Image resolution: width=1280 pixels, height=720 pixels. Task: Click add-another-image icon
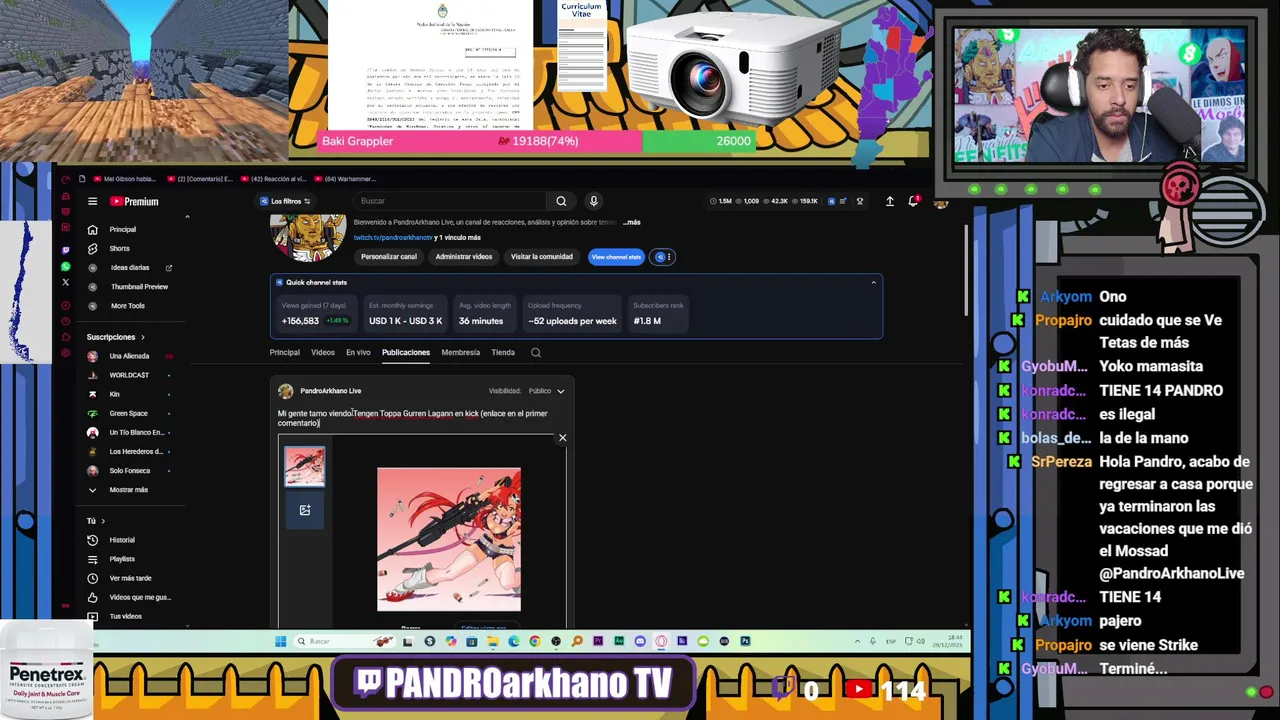pos(305,510)
